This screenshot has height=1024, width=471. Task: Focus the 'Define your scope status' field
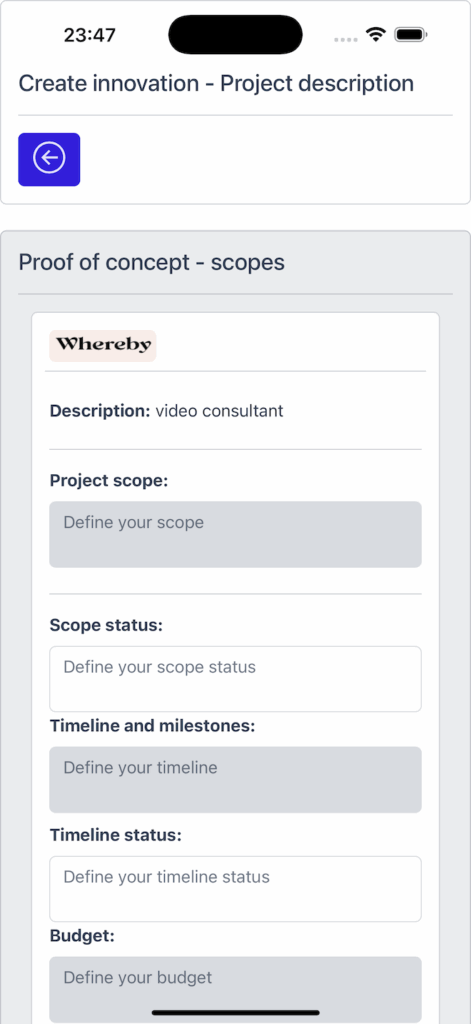pos(235,679)
